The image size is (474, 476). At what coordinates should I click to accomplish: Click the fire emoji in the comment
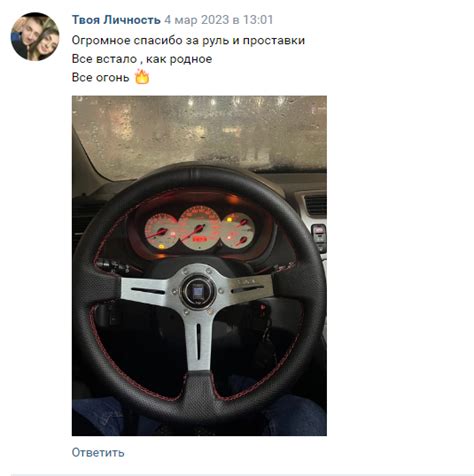tap(142, 77)
